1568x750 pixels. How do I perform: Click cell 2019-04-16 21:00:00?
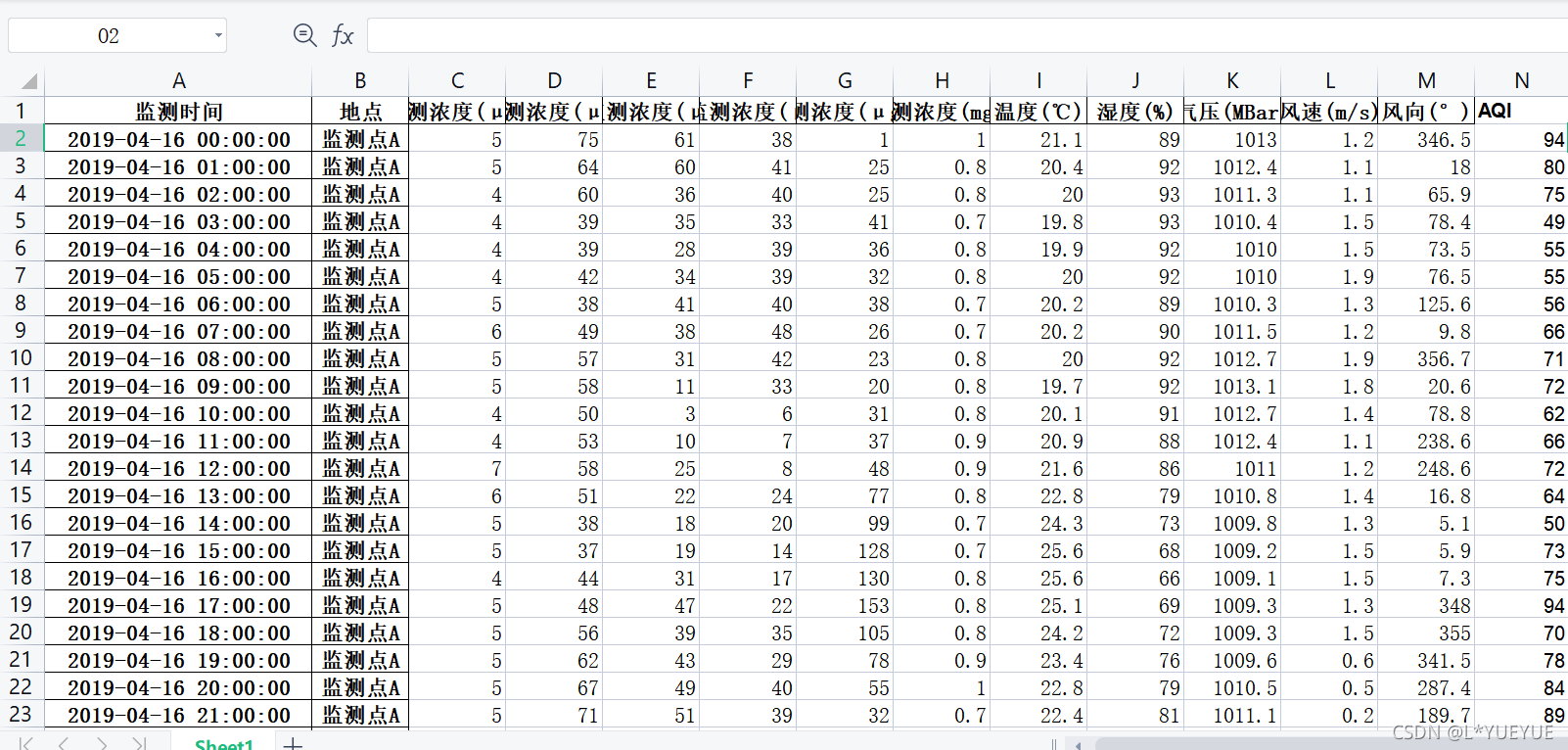click(178, 715)
